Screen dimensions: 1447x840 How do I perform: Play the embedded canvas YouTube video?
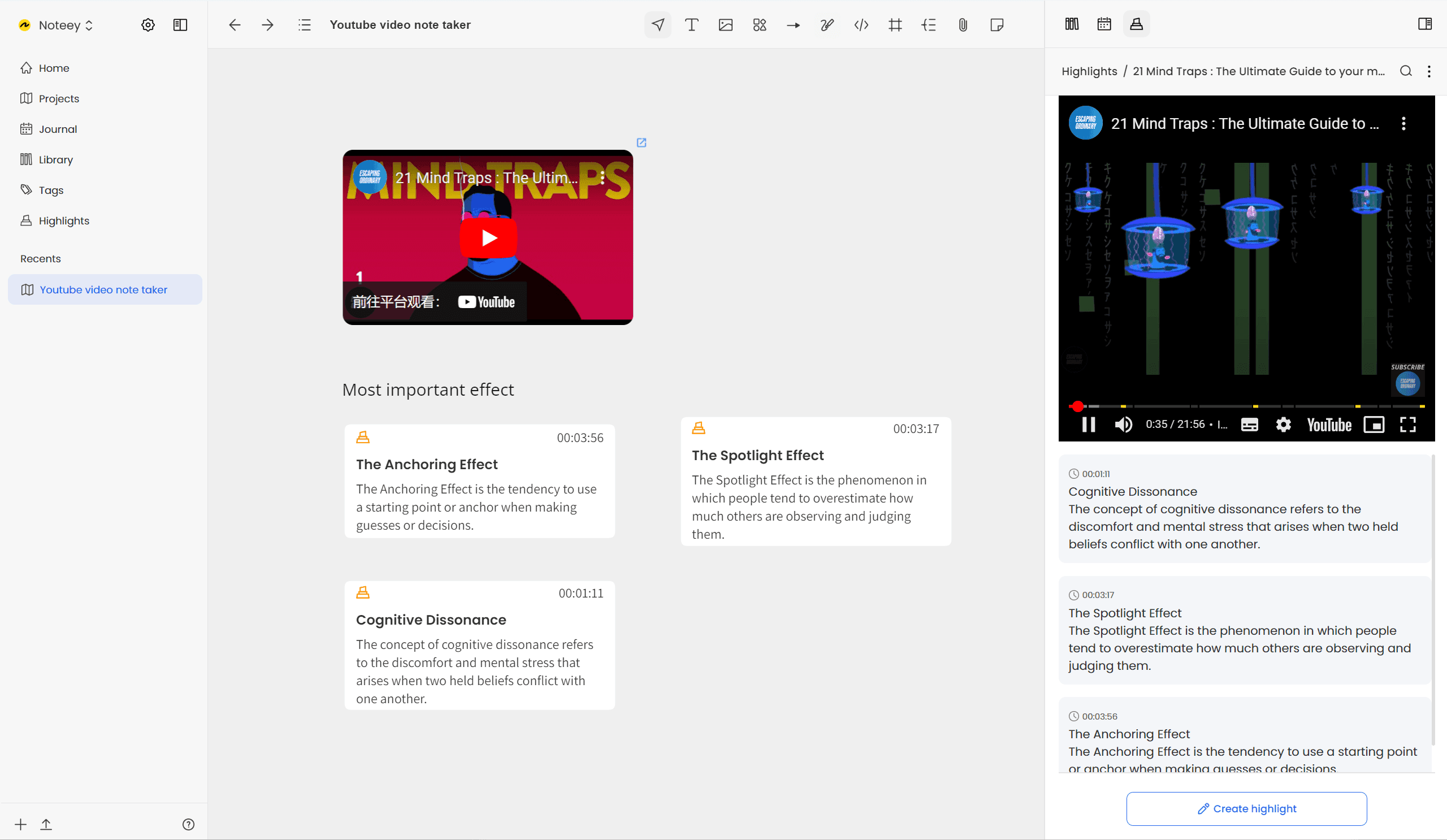pyautogui.click(x=488, y=237)
